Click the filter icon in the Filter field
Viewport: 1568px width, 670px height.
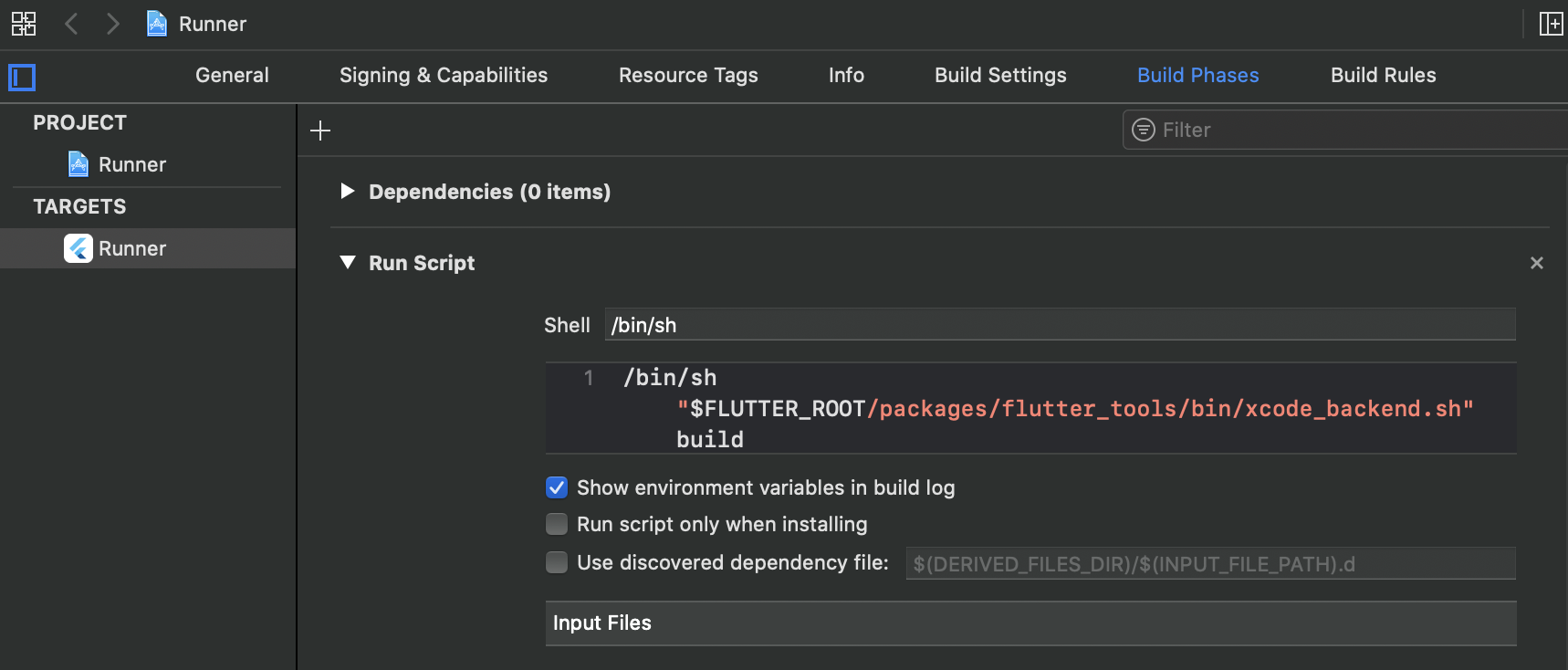pyautogui.click(x=1144, y=130)
